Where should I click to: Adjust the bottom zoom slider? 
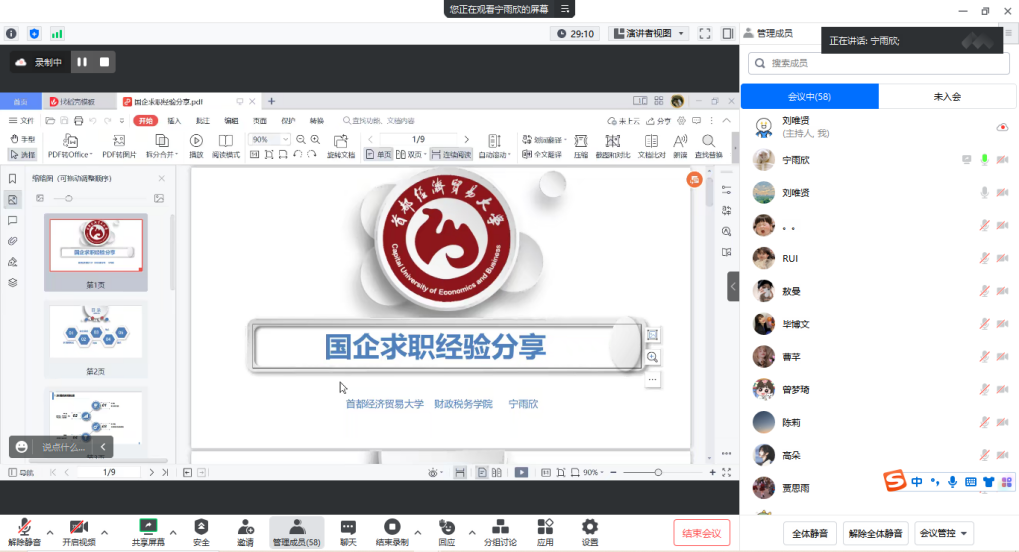click(x=658, y=473)
